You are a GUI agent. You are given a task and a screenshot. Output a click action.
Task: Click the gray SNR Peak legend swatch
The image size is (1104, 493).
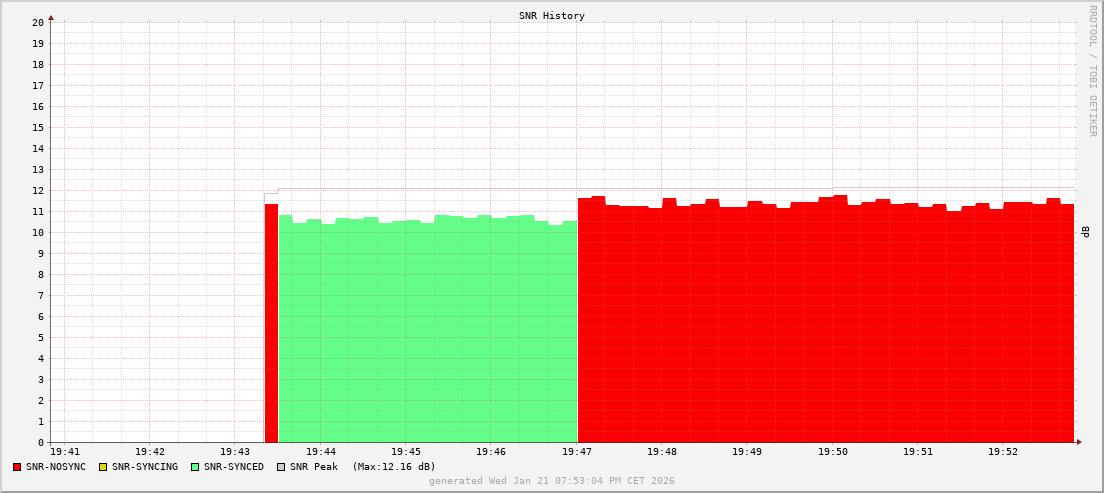[x=281, y=467]
